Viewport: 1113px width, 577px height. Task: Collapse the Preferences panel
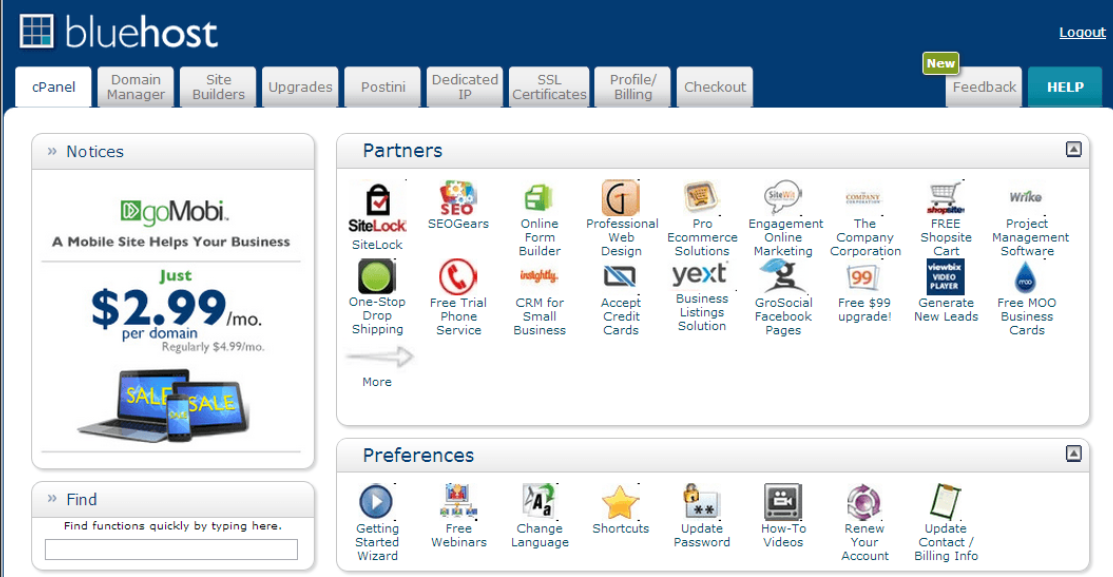click(1074, 453)
